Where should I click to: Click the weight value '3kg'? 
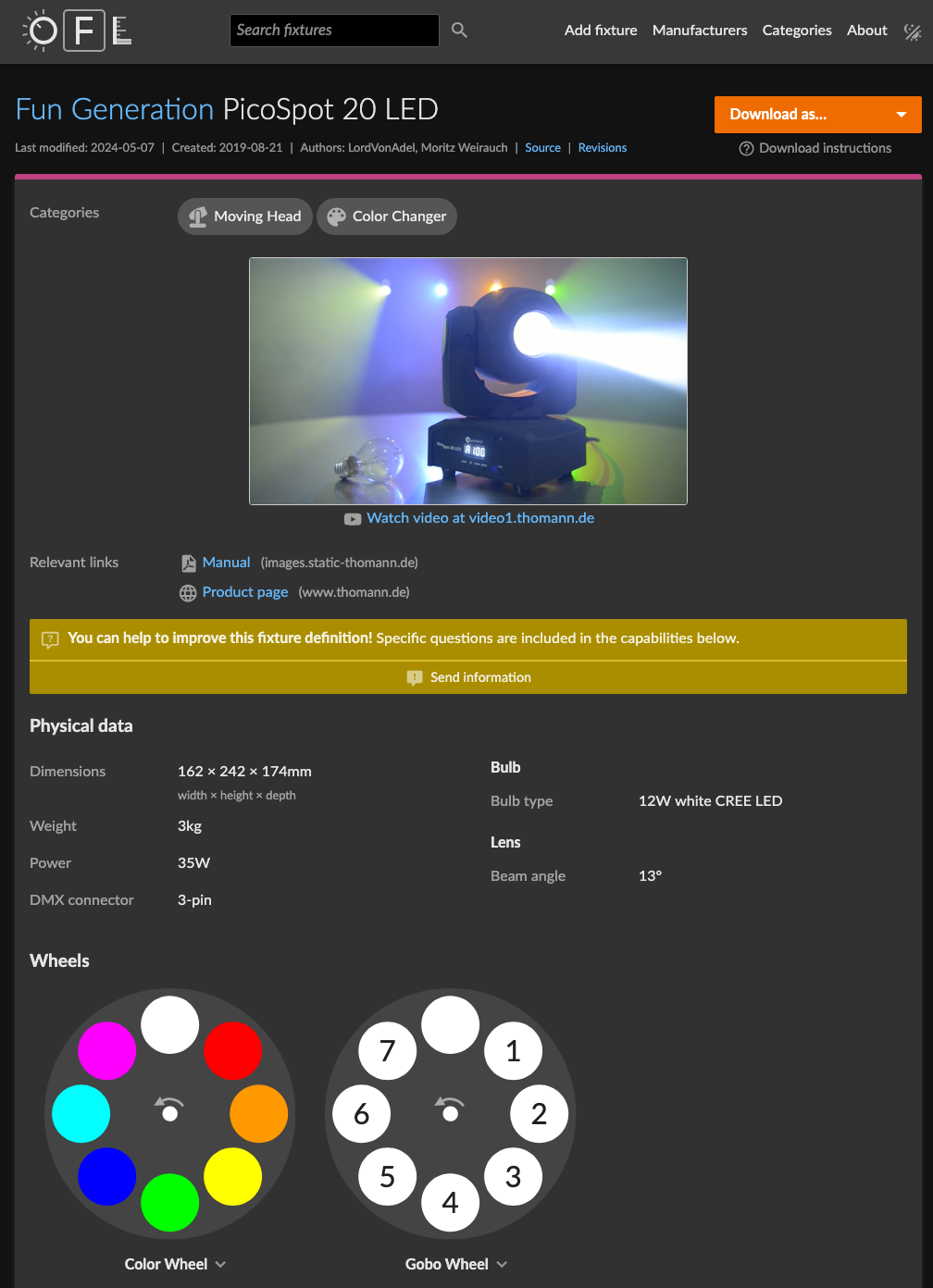tap(190, 826)
